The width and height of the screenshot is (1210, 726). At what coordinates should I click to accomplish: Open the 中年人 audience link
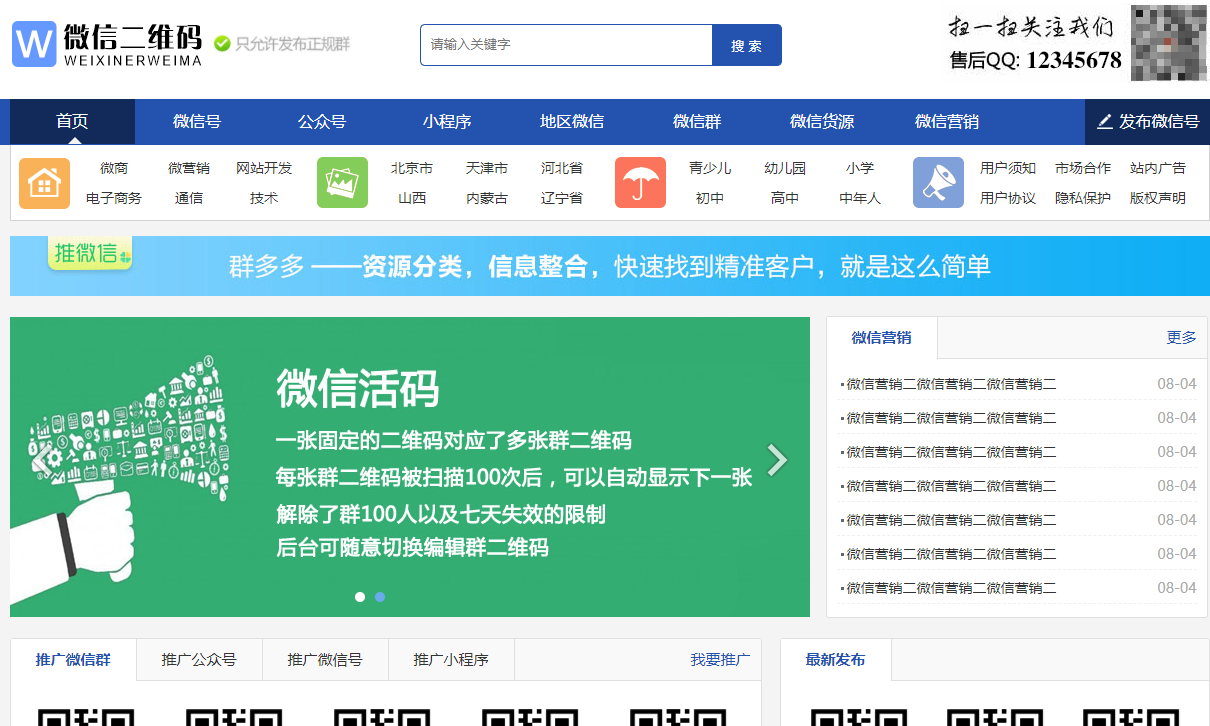click(860, 198)
